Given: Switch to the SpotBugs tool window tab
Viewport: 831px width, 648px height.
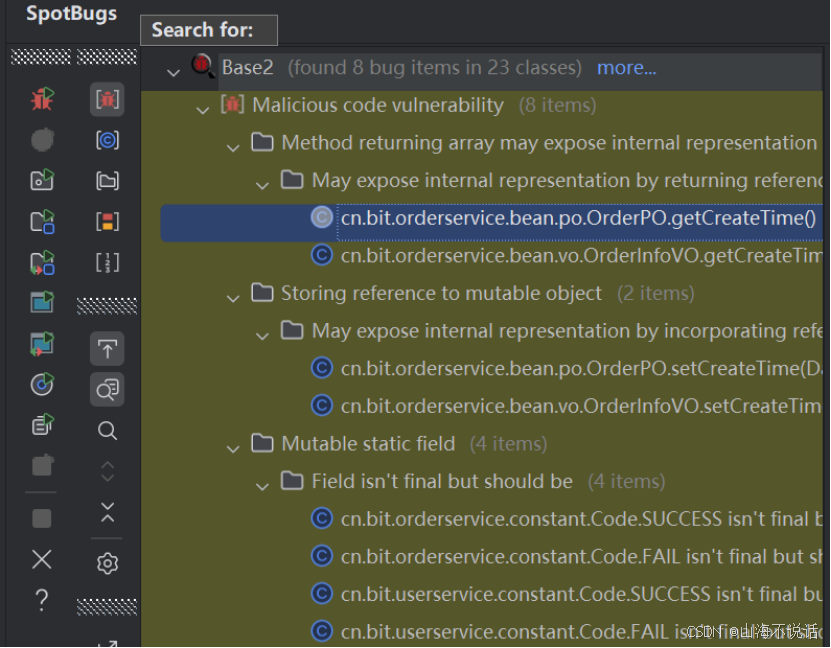Looking at the screenshot, I should [x=71, y=14].
